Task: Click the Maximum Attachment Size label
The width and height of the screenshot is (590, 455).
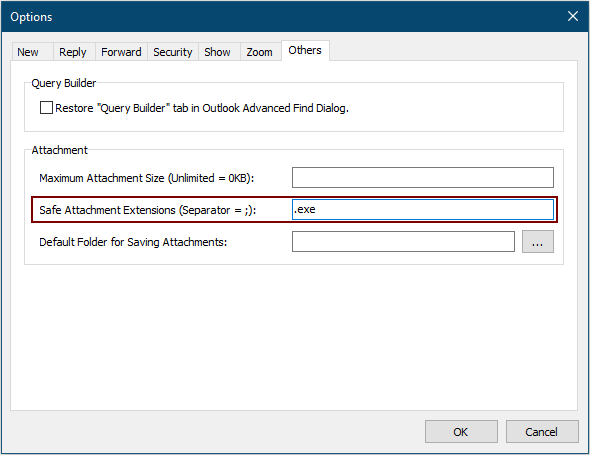Action: point(147,178)
